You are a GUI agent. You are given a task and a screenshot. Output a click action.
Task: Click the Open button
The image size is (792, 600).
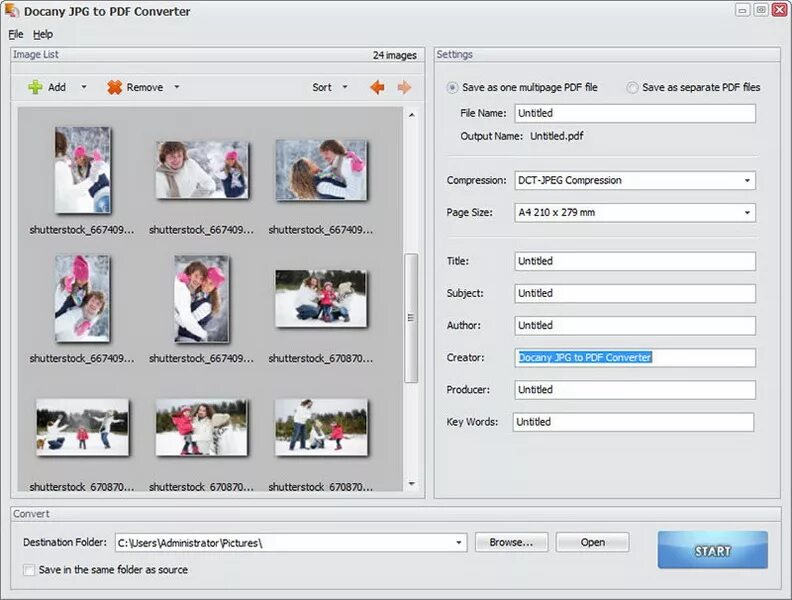(592, 542)
